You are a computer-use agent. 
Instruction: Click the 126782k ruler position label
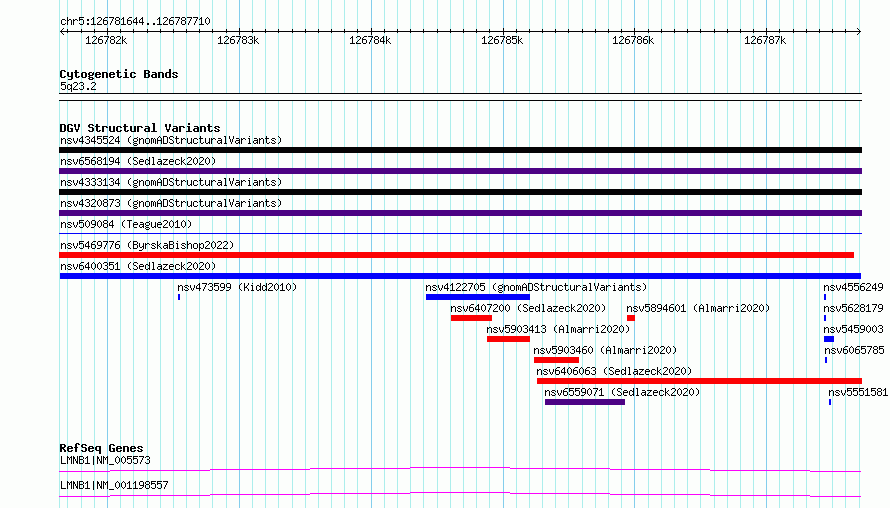106,40
